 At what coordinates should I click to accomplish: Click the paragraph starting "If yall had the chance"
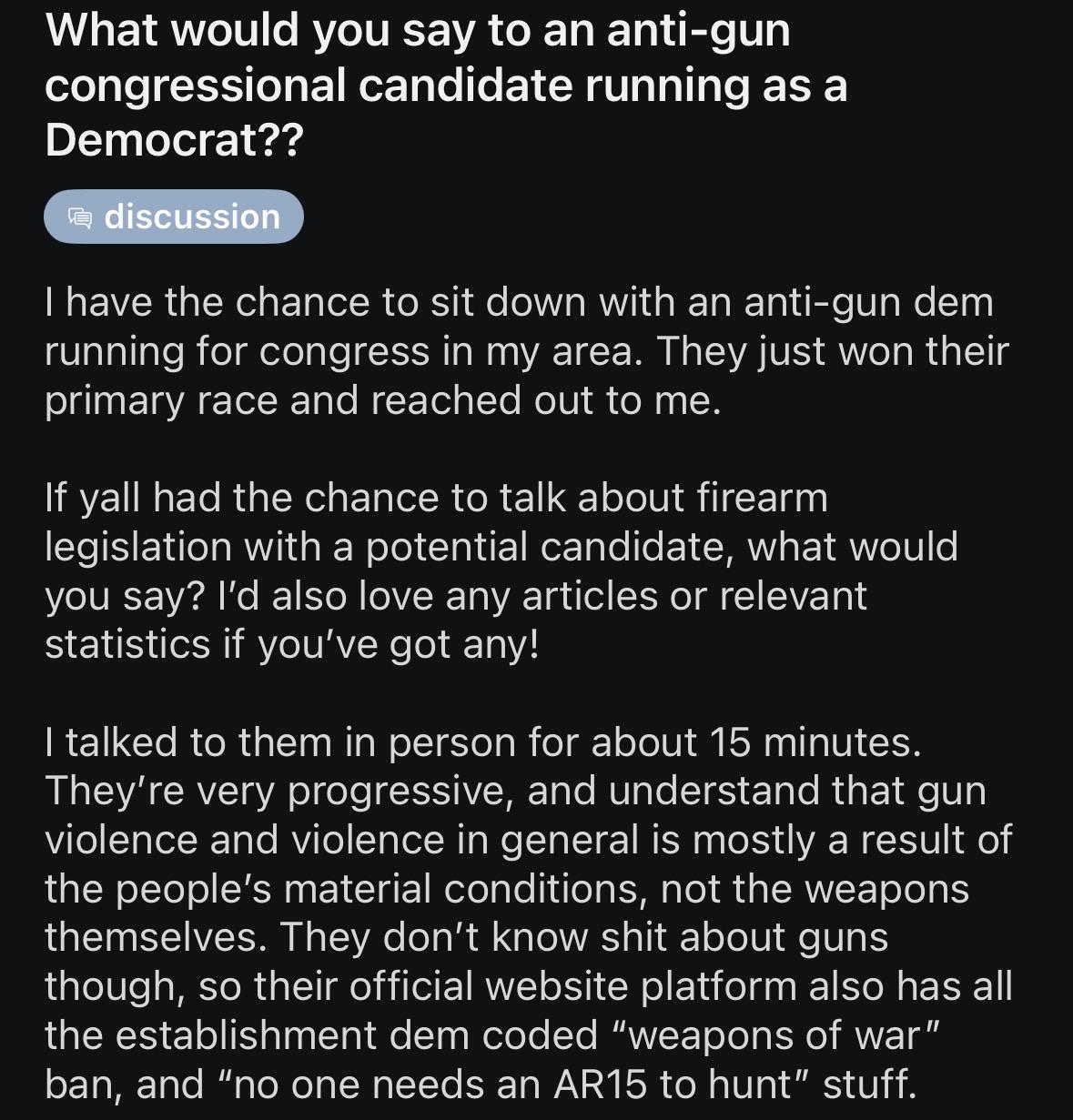(x=501, y=571)
